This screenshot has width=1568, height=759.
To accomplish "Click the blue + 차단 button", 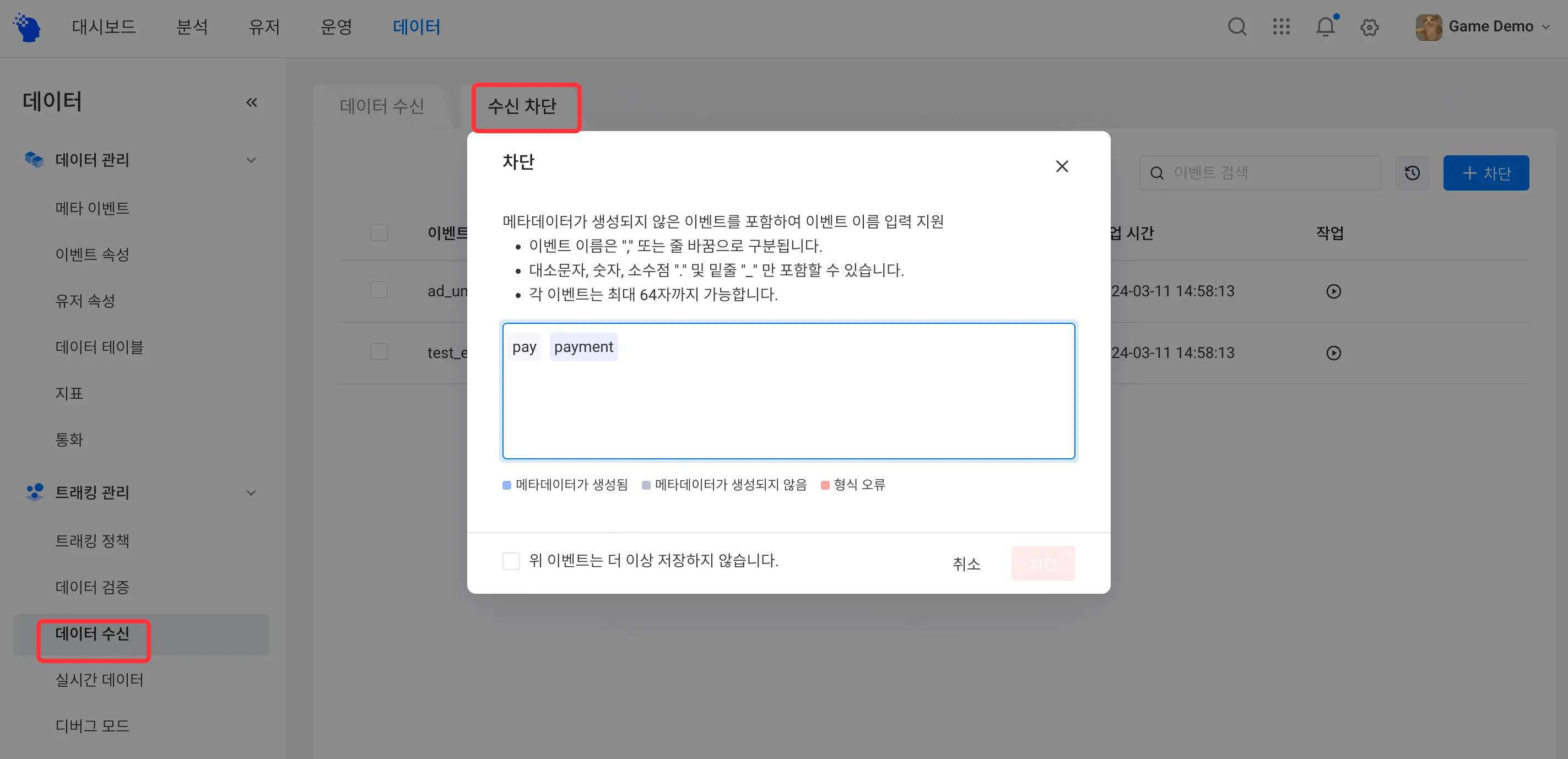I will click(1485, 173).
